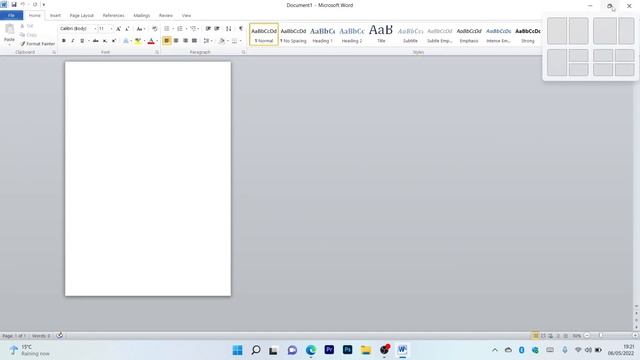640x360 pixels.
Task: Click the Align Text Right icon
Action: pyautogui.click(x=185, y=41)
